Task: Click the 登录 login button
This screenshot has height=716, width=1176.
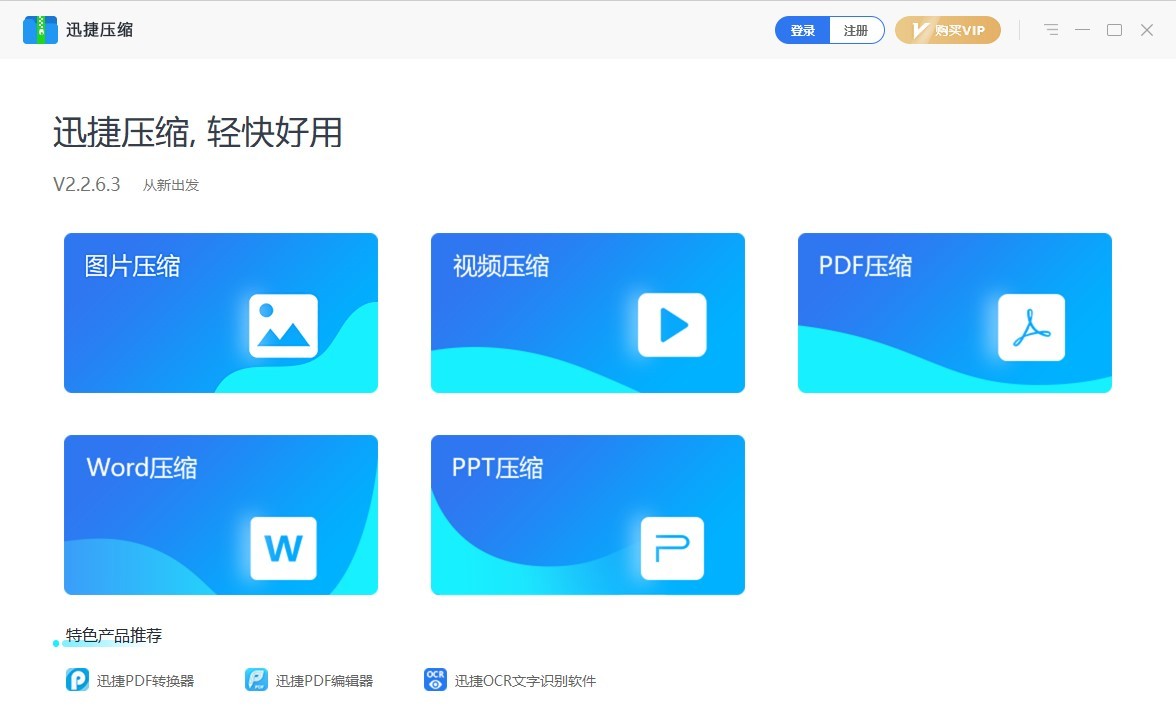Action: tap(802, 30)
